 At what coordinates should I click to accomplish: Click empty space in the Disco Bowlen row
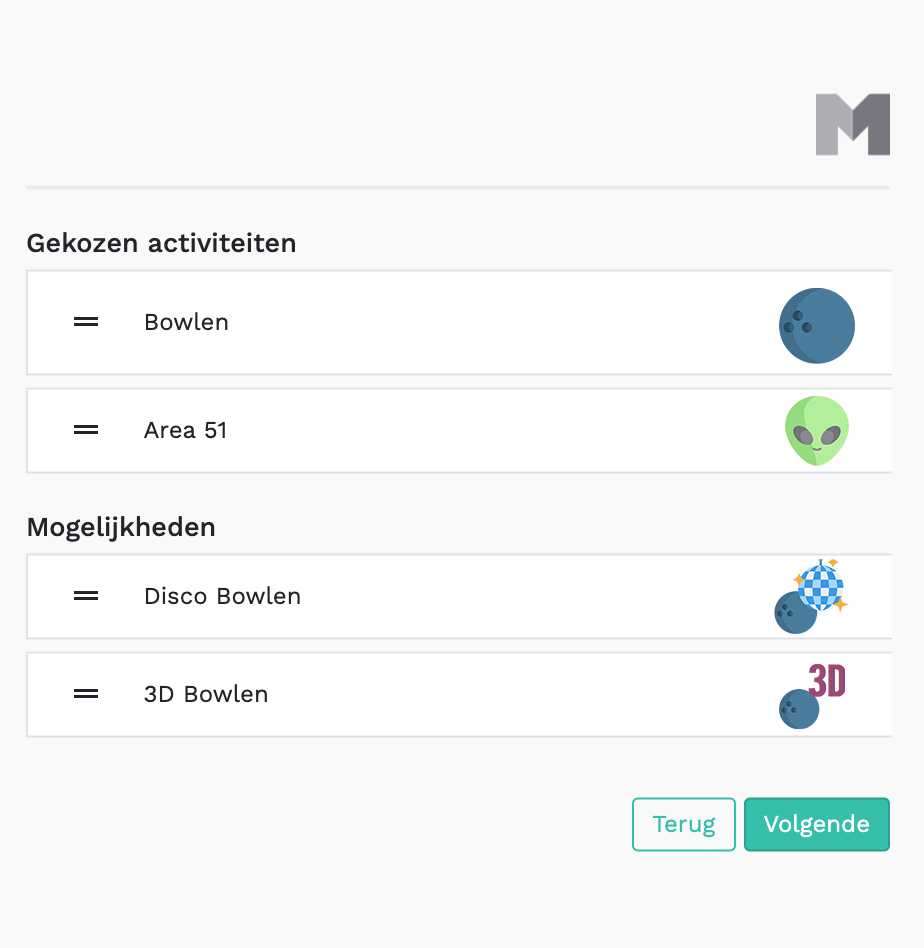[x=520, y=596]
